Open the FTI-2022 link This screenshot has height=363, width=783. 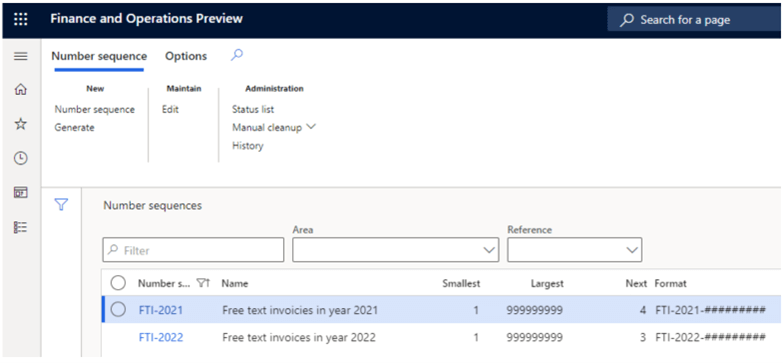pos(161,338)
